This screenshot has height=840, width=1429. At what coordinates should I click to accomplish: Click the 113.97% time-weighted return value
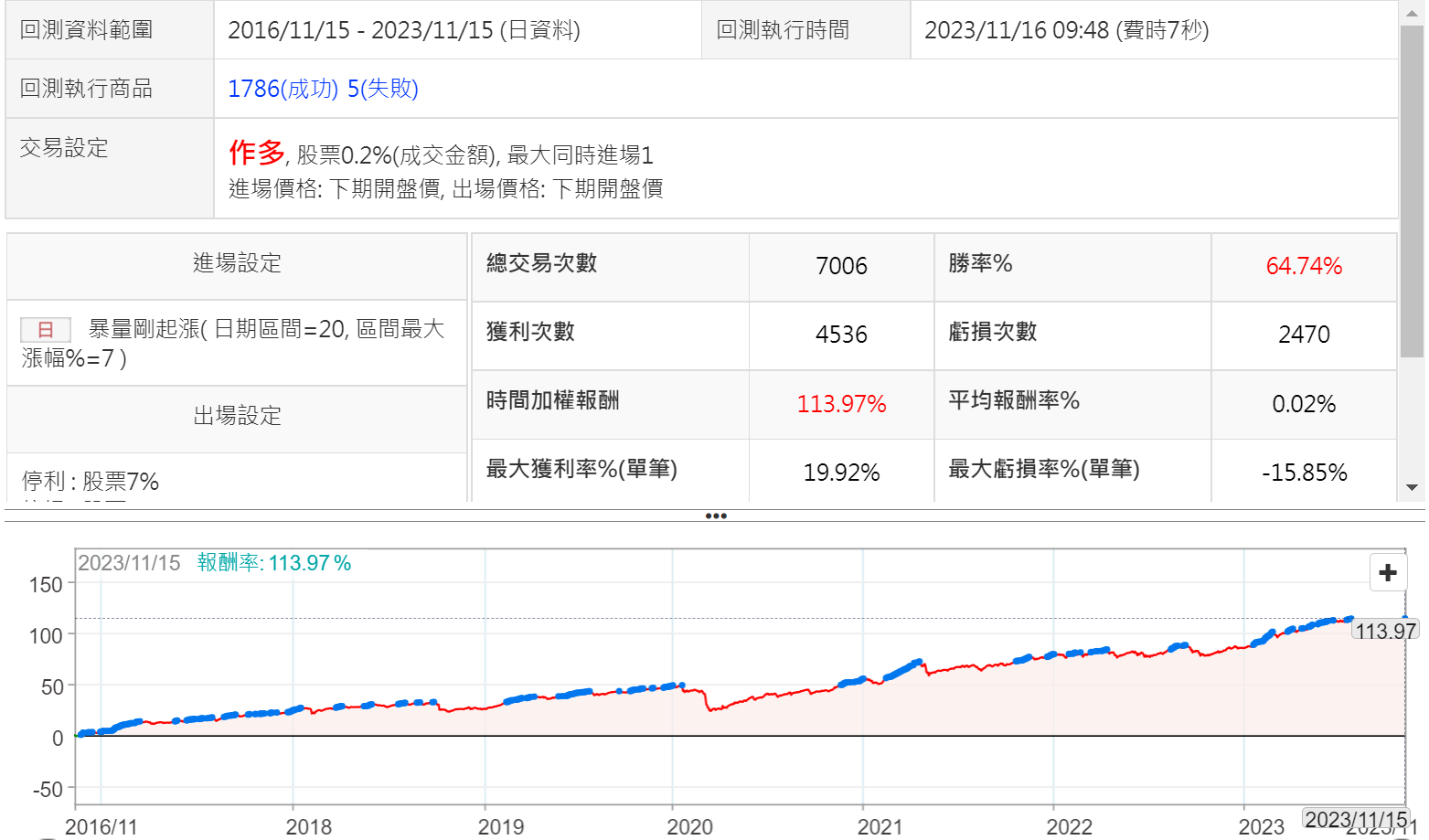[x=841, y=404]
